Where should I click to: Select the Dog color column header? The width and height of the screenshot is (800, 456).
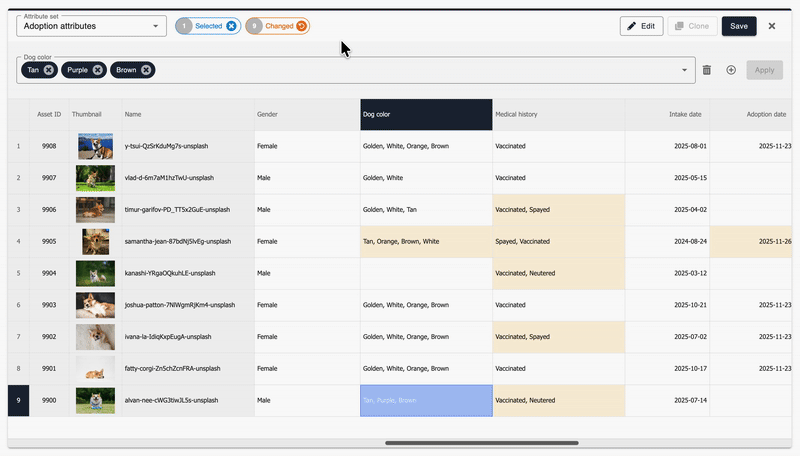(426, 114)
